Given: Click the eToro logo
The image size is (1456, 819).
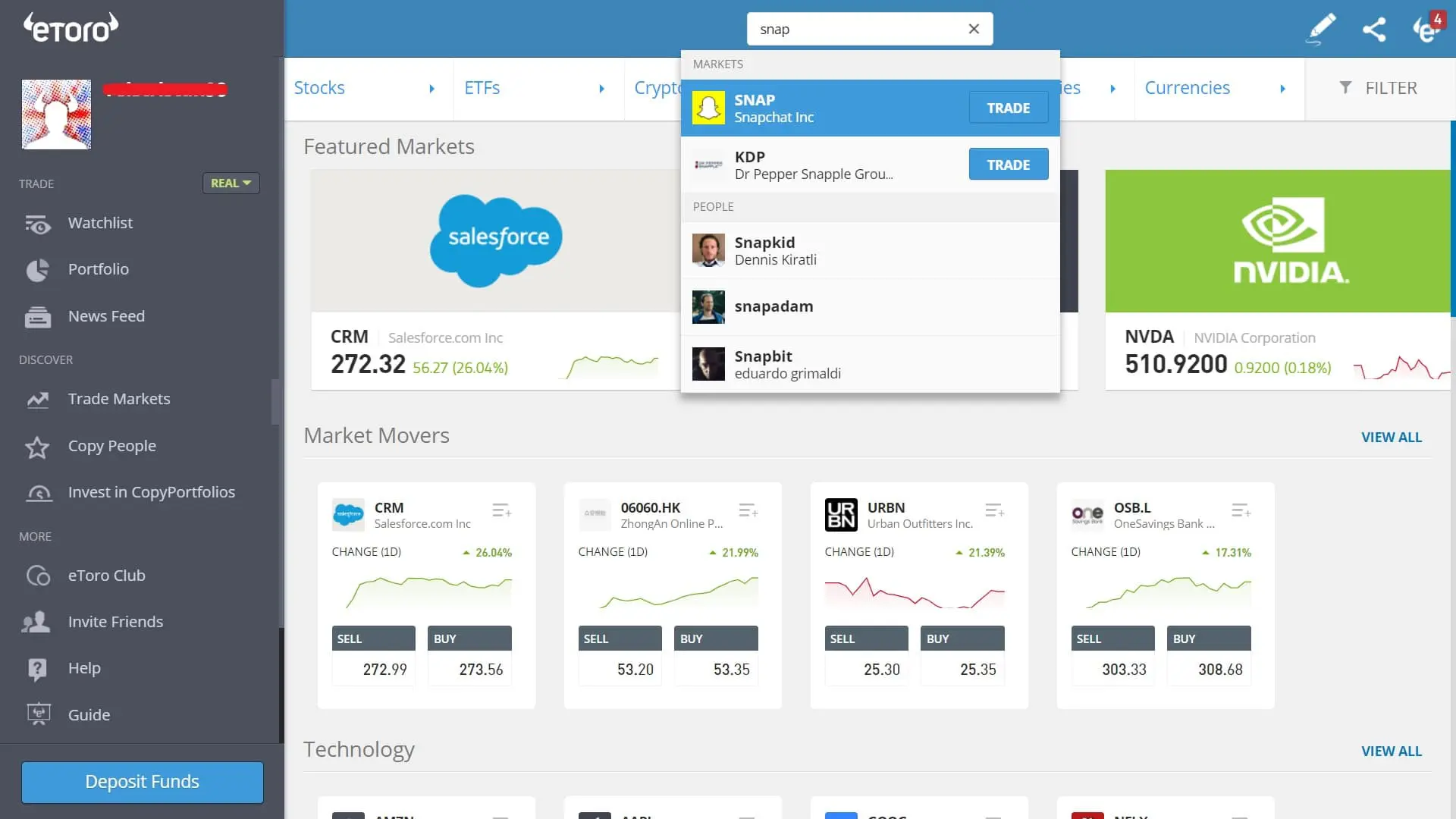Looking at the screenshot, I should 71,28.
